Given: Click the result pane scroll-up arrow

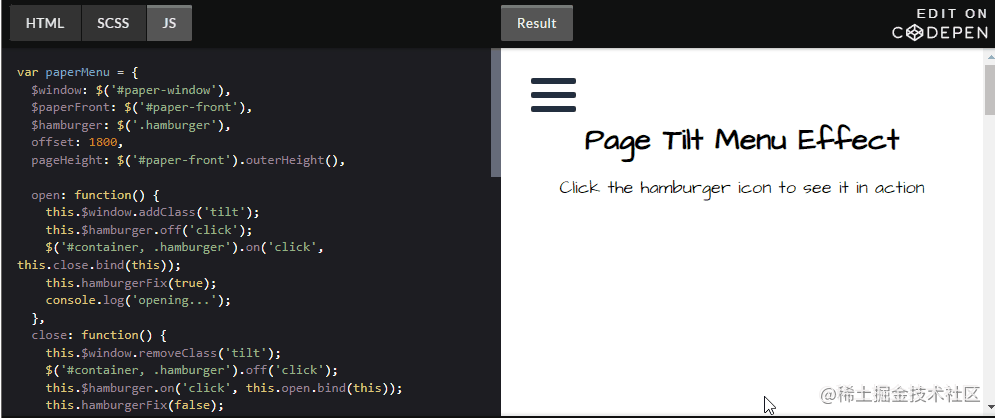Looking at the screenshot, I should pyautogui.click(x=989, y=56).
